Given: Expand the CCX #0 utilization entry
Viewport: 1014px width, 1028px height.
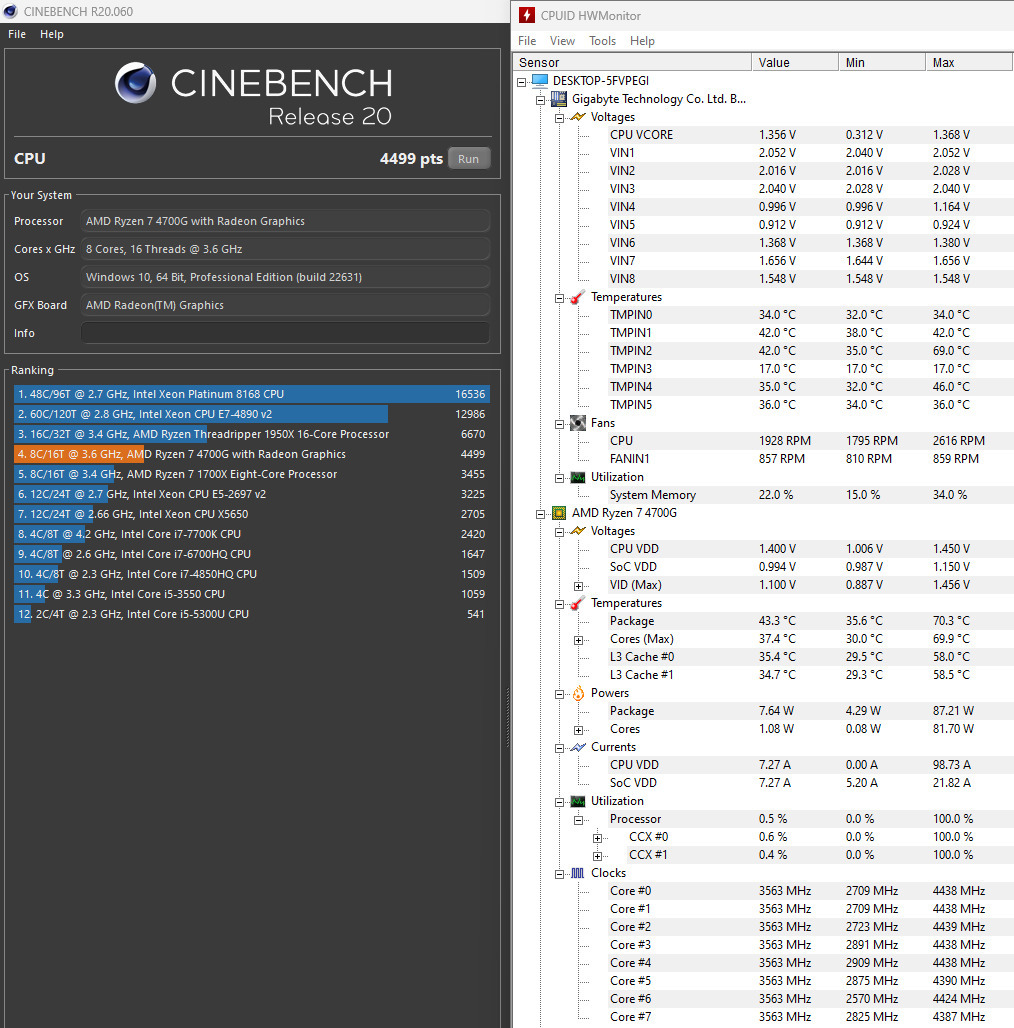Looking at the screenshot, I should point(597,838).
